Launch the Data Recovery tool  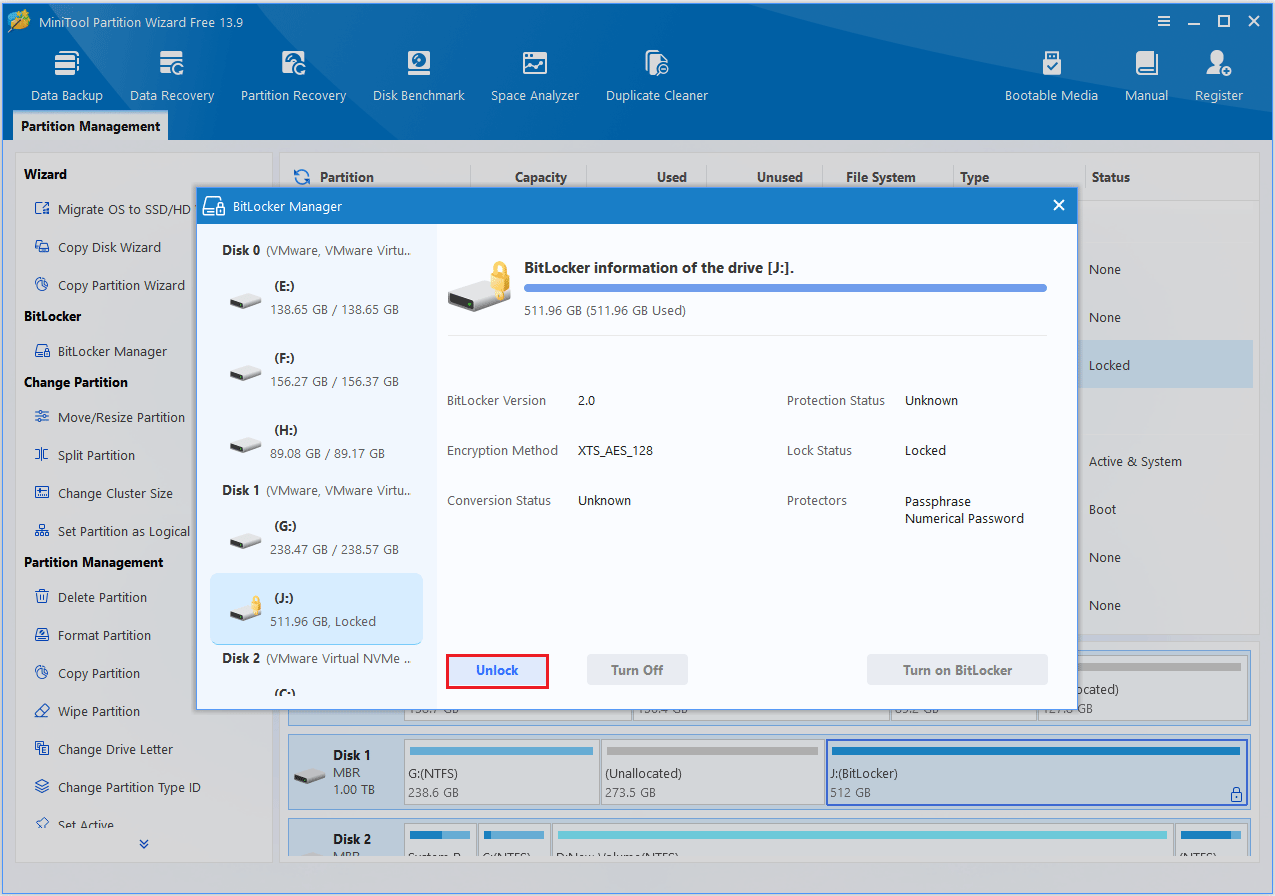[x=172, y=77]
